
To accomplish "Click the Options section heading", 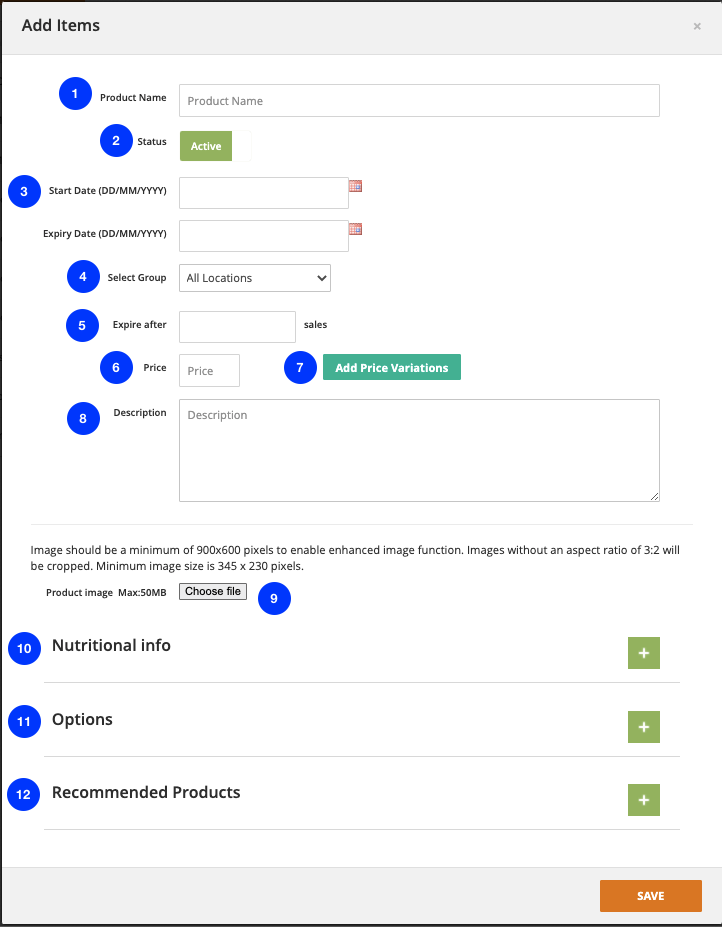I will [x=82, y=720].
